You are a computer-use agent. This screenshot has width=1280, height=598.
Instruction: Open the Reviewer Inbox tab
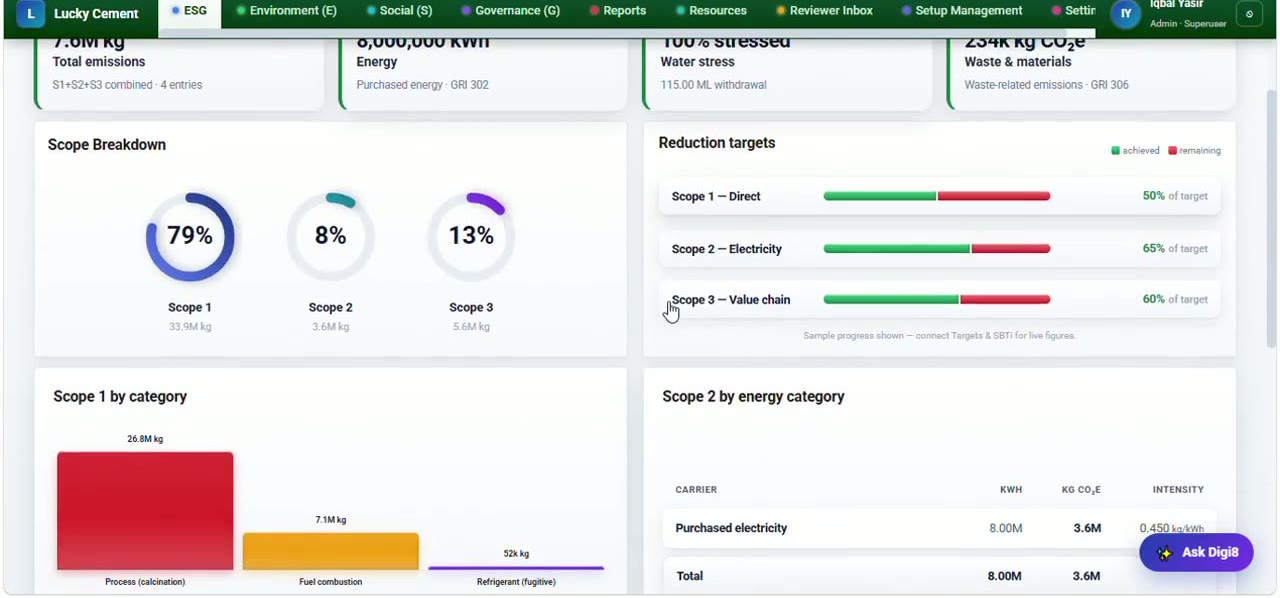824,11
